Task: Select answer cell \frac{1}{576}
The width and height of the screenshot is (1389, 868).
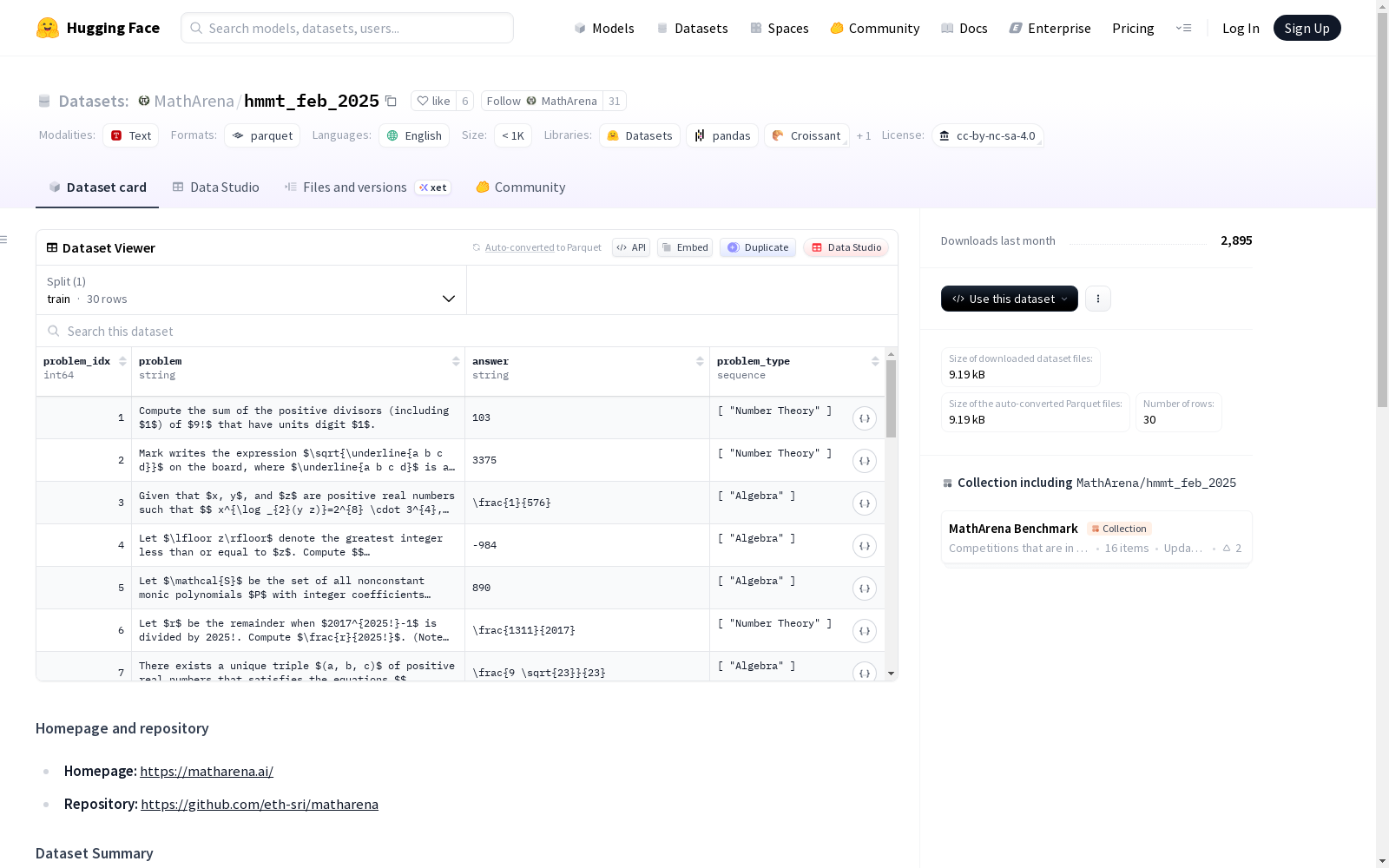Action: [x=587, y=503]
